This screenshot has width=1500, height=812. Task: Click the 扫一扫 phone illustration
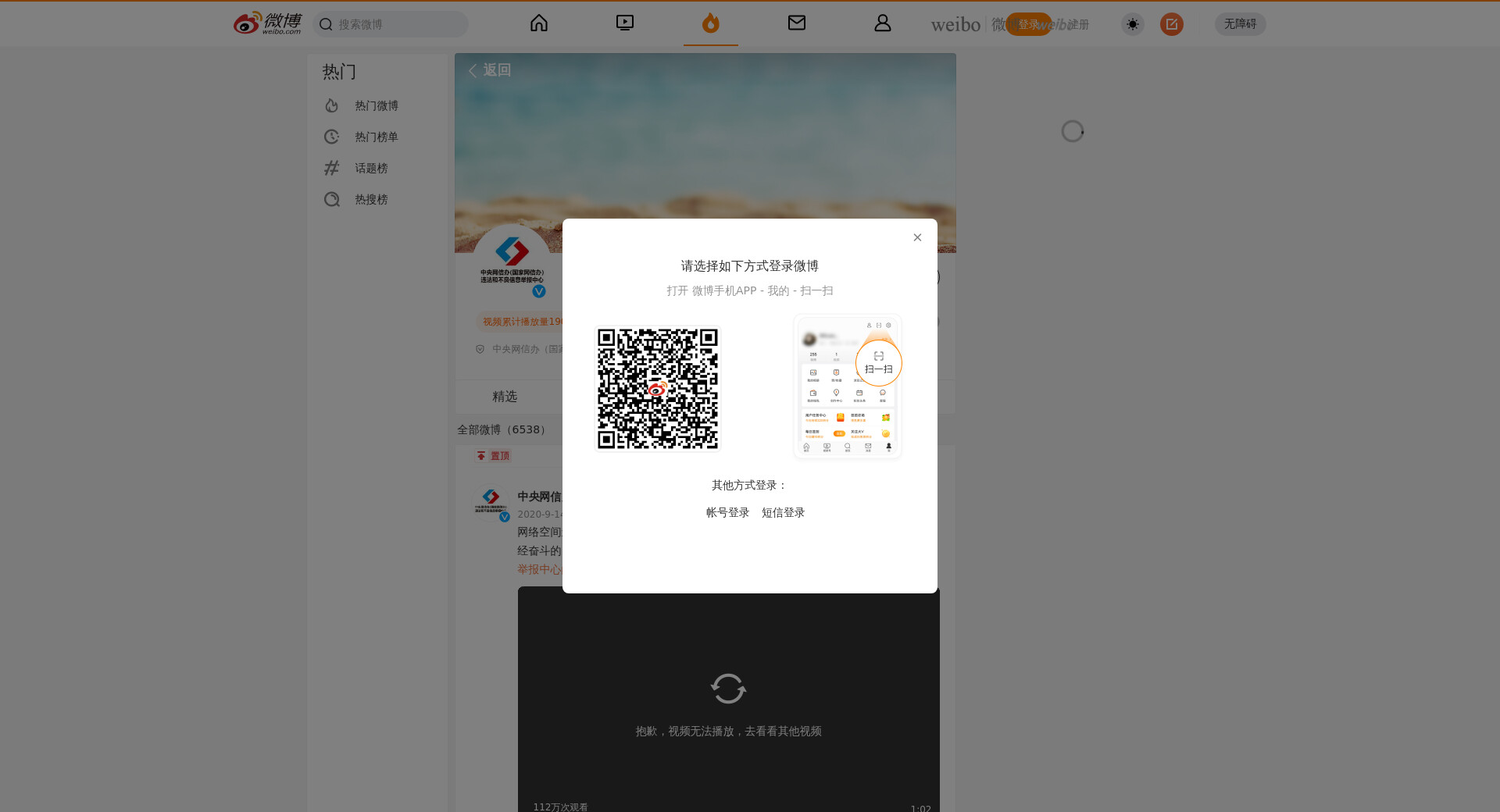pos(848,386)
